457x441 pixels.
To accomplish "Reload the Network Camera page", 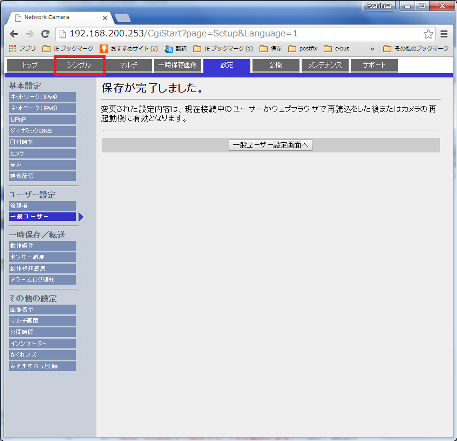I will (x=45, y=34).
